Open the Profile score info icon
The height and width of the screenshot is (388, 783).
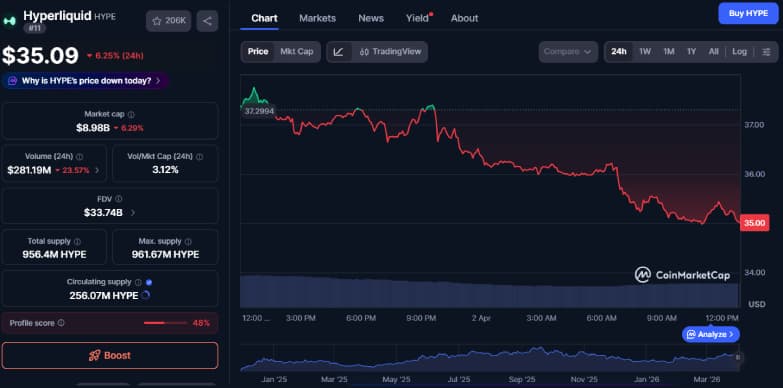click(x=61, y=323)
